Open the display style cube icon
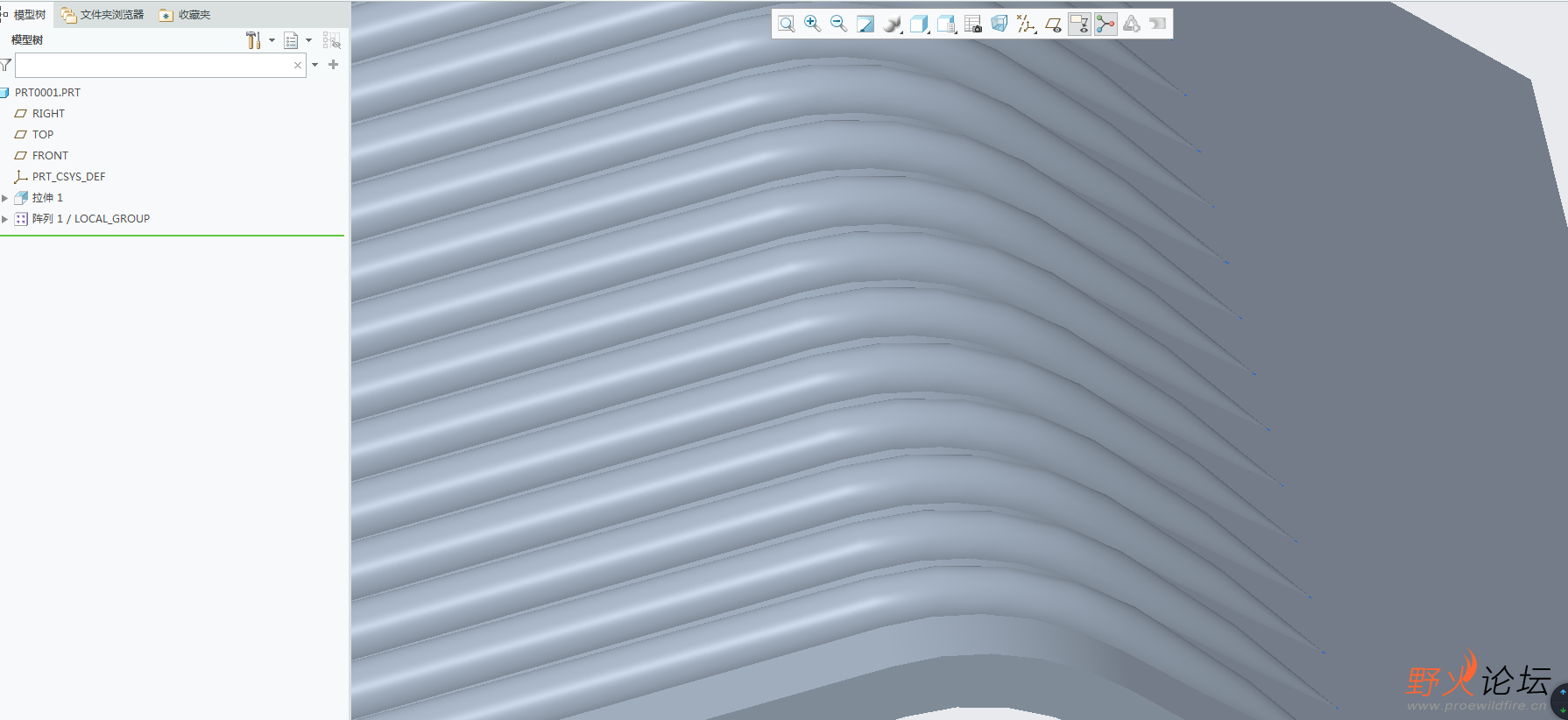Image resolution: width=1568 pixels, height=720 pixels. pyautogui.click(x=919, y=25)
